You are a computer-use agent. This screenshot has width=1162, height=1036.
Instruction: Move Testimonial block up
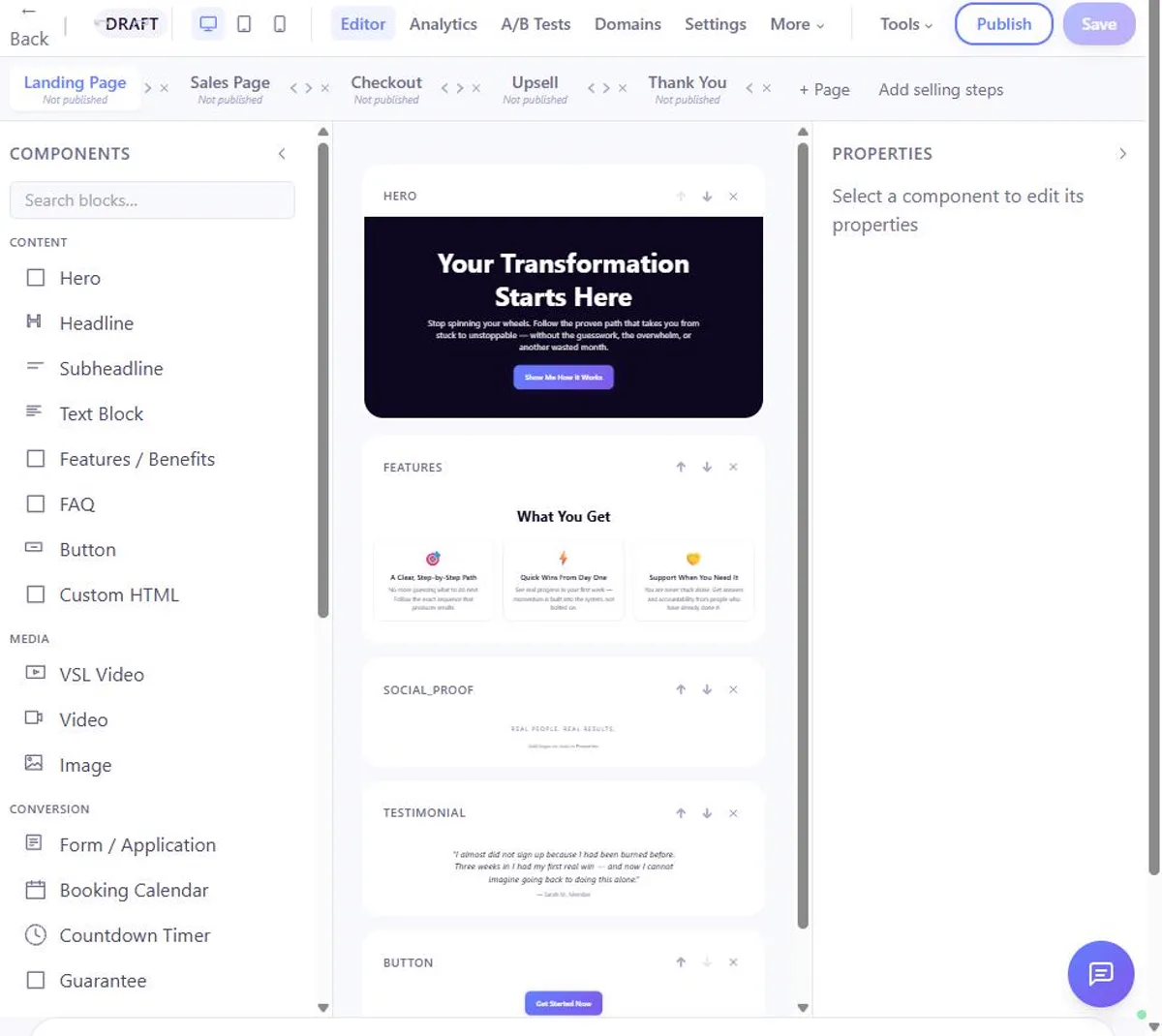(681, 813)
